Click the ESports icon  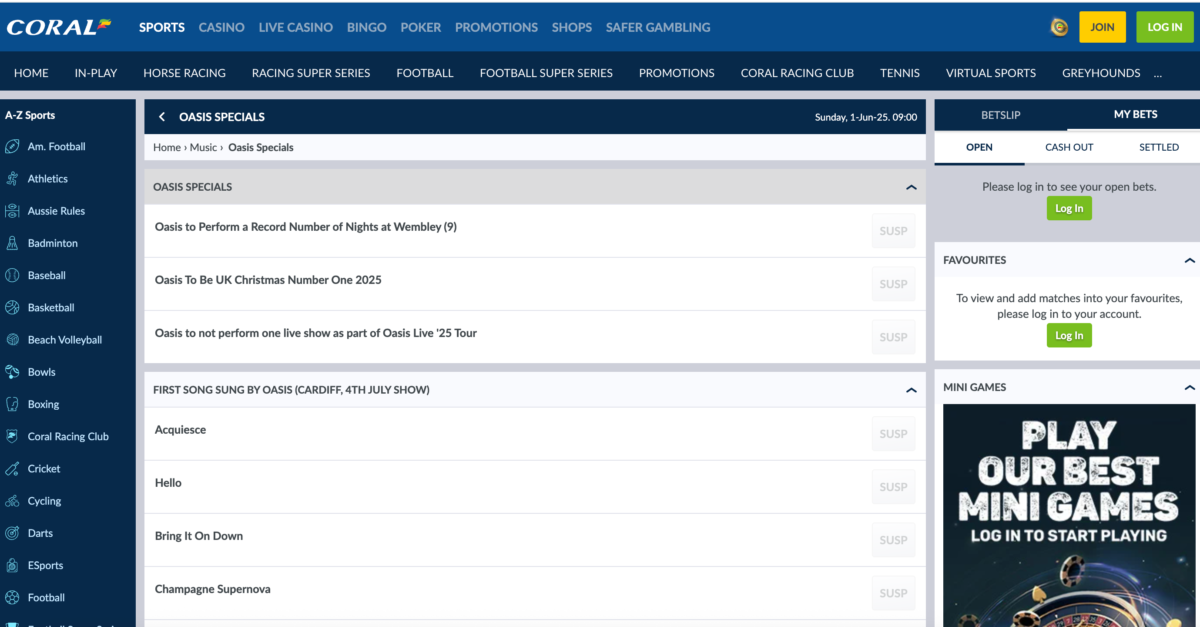coord(12,566)
